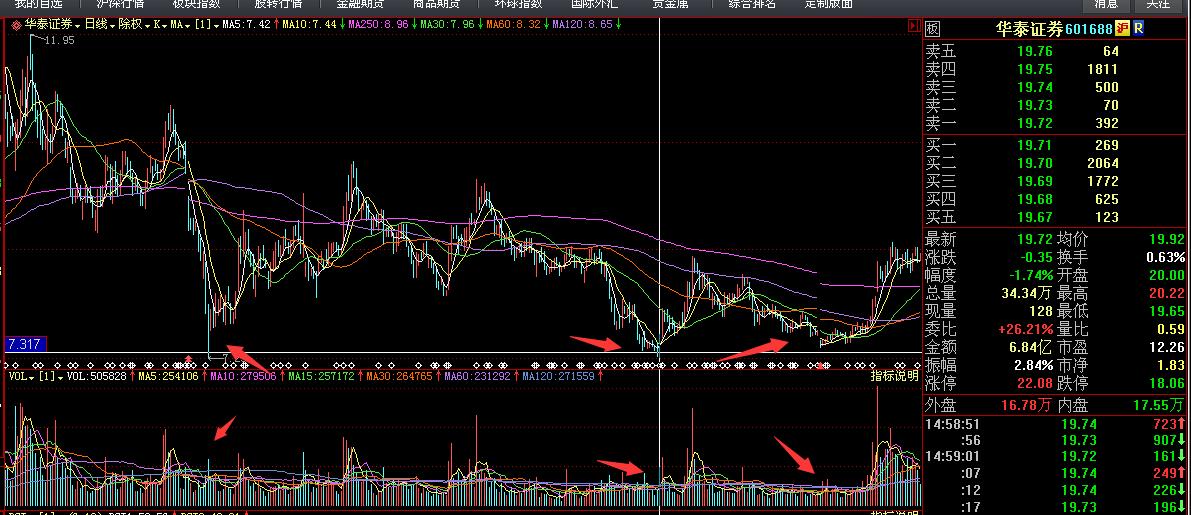Click the MA5:7.42 value label
The width and height of the screenshot is (1191, 515).
pos(246,24)
